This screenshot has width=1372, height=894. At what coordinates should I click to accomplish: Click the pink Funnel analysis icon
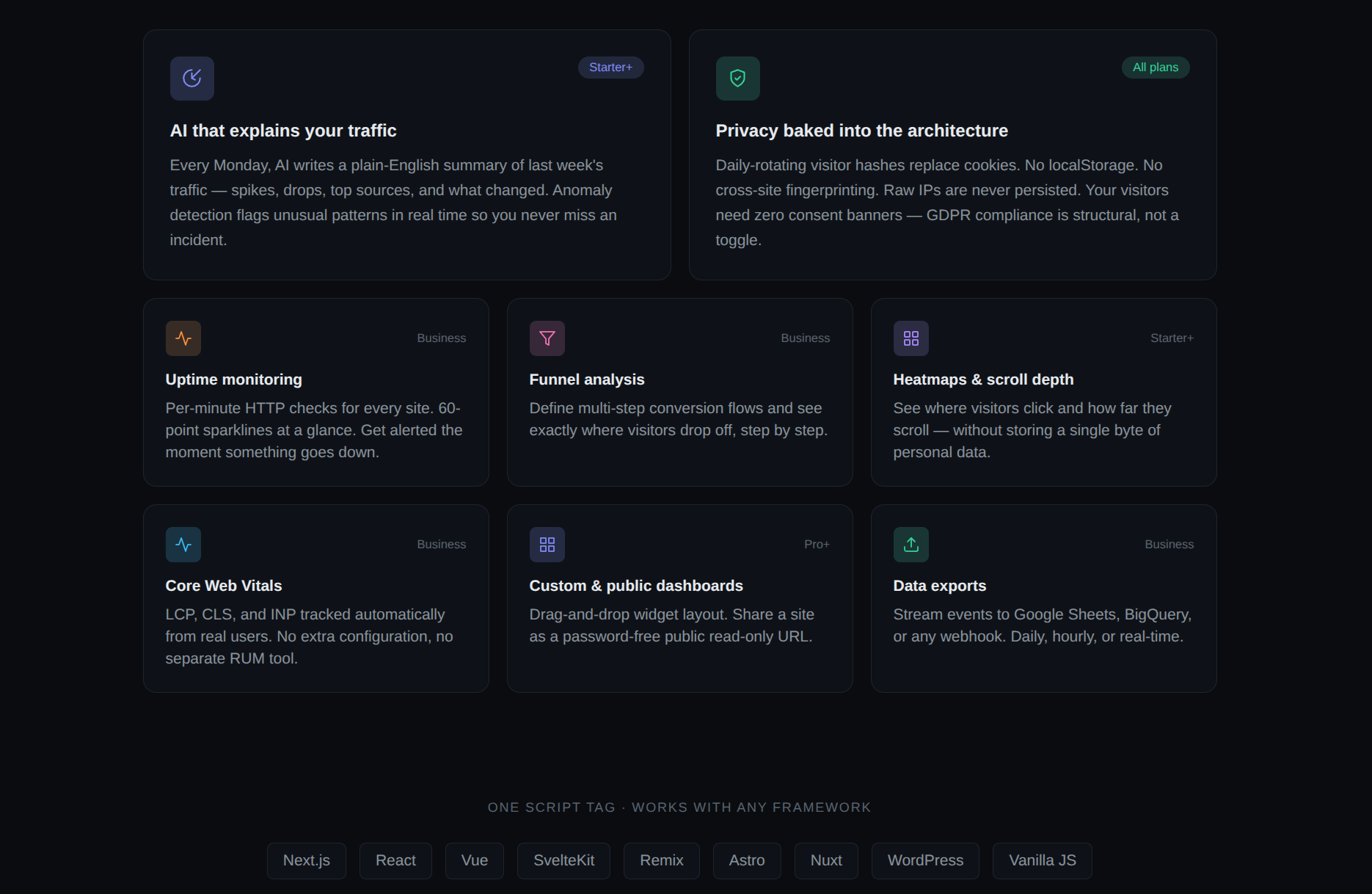(x=547, y=338)
